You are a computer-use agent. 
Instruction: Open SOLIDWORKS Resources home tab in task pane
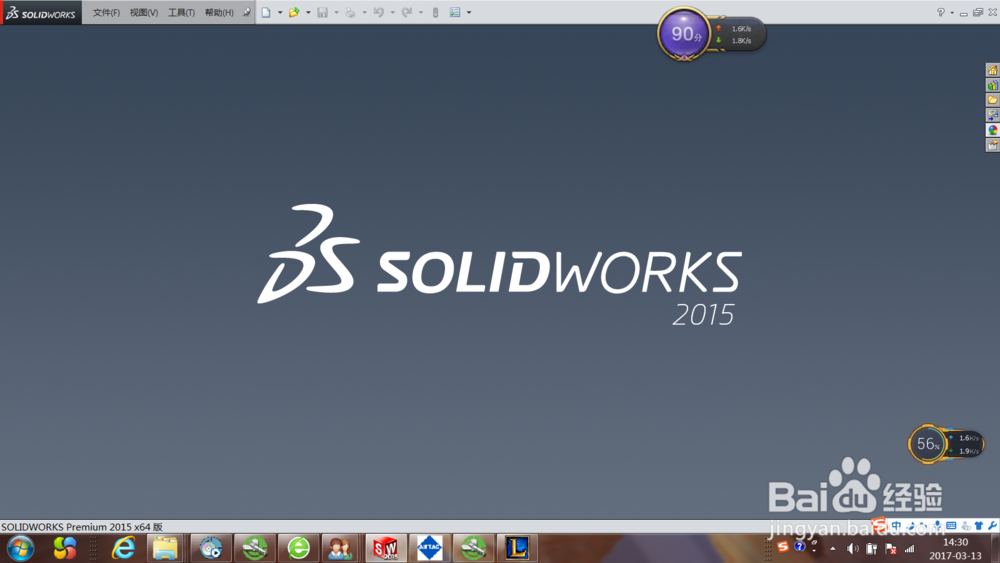(992, 70)
